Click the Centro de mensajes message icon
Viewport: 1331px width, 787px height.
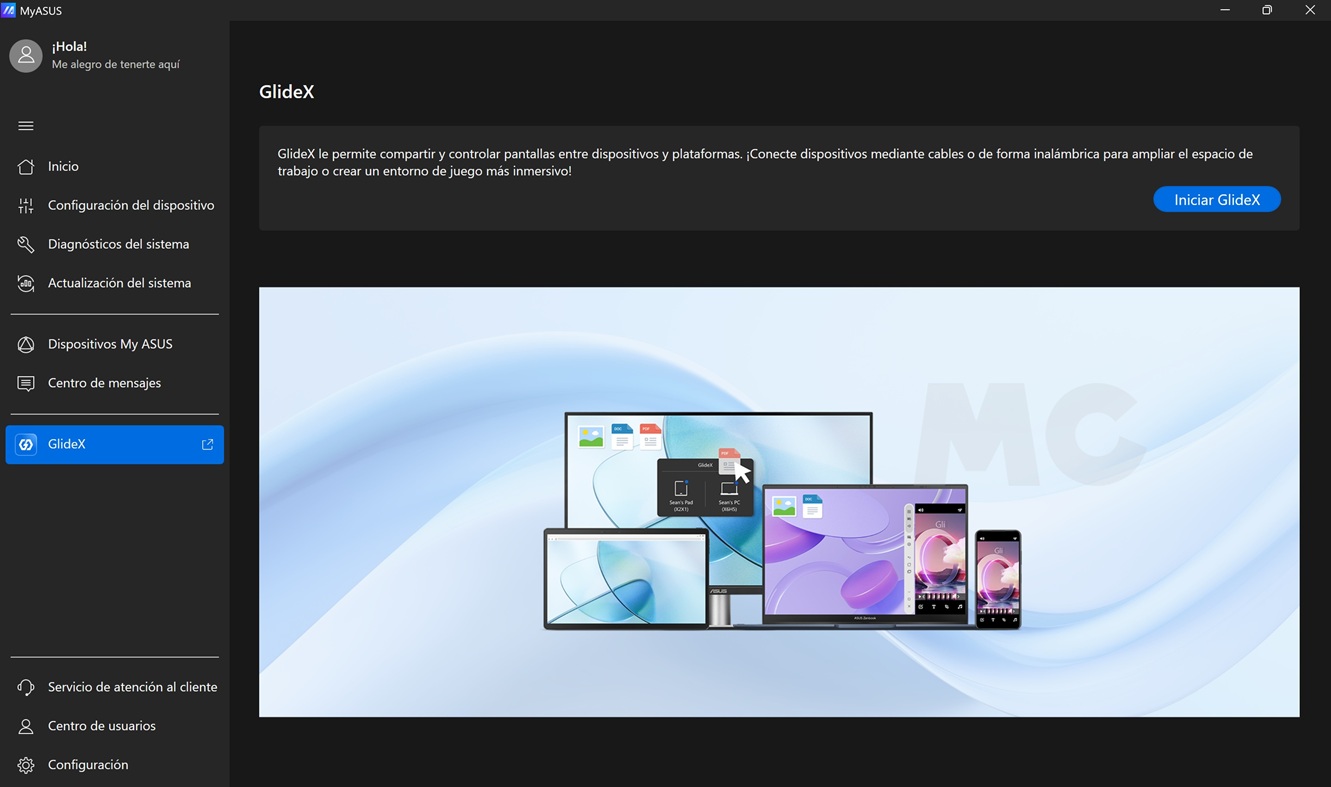[x=26, y=384]
